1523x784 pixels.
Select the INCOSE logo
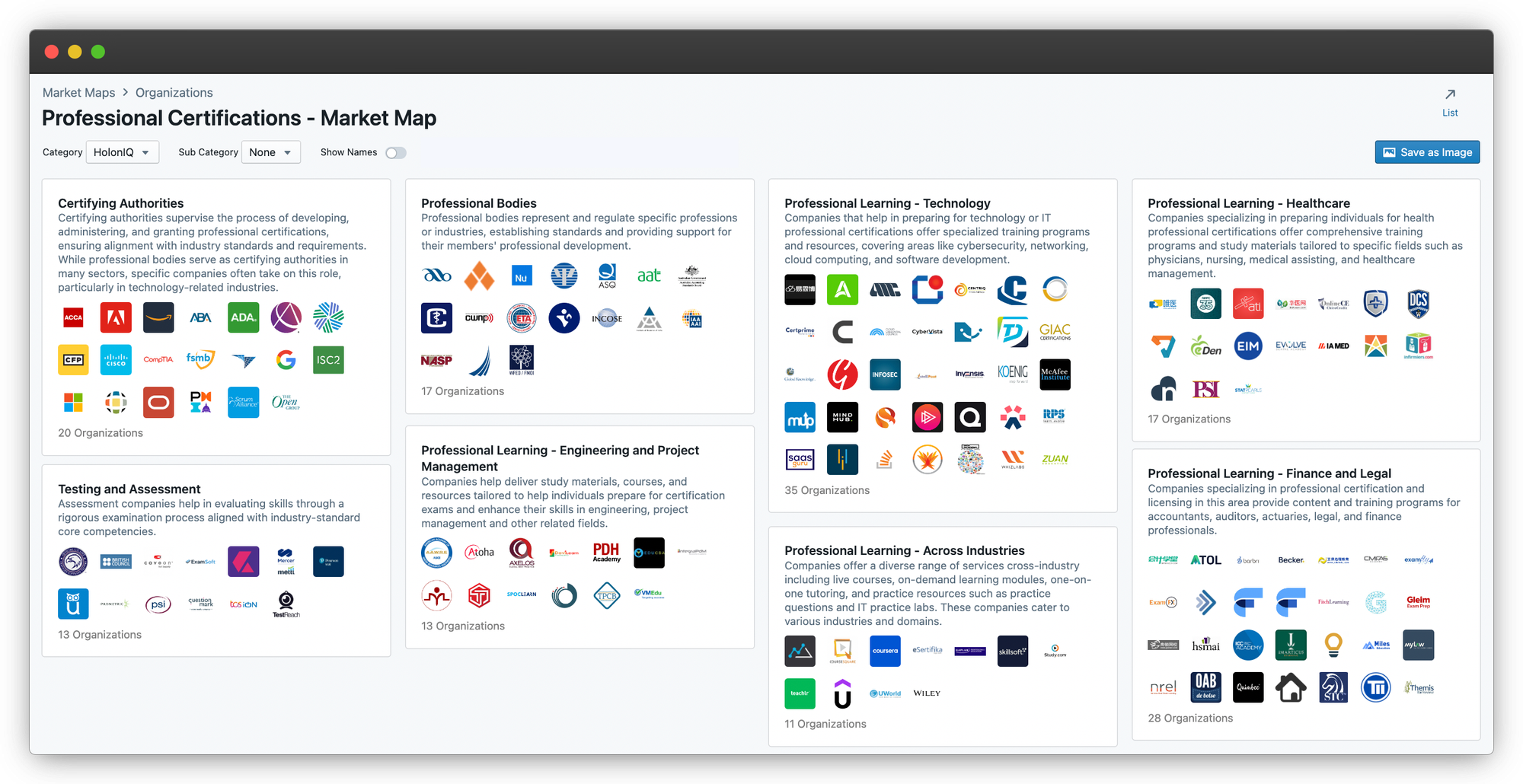607,318
